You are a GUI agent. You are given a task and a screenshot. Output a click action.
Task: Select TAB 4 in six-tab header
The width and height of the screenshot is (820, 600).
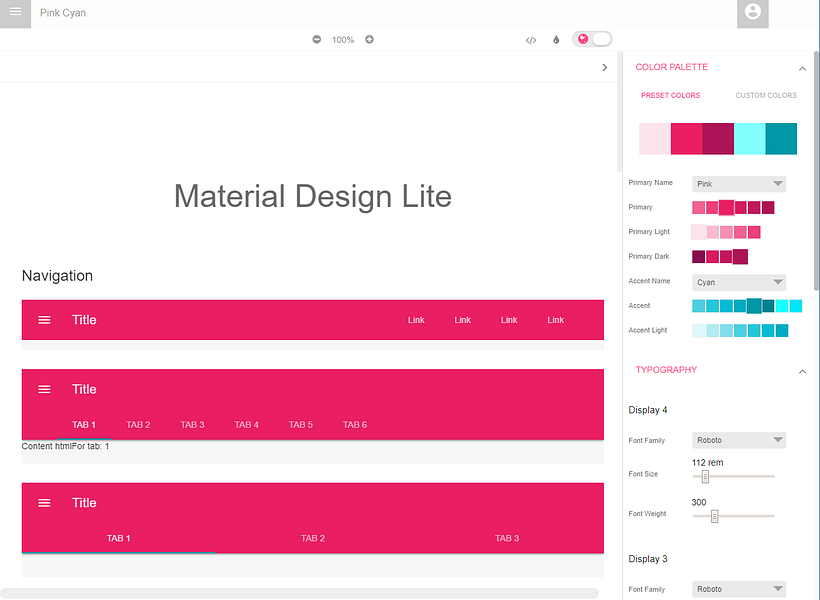[246, 425]
